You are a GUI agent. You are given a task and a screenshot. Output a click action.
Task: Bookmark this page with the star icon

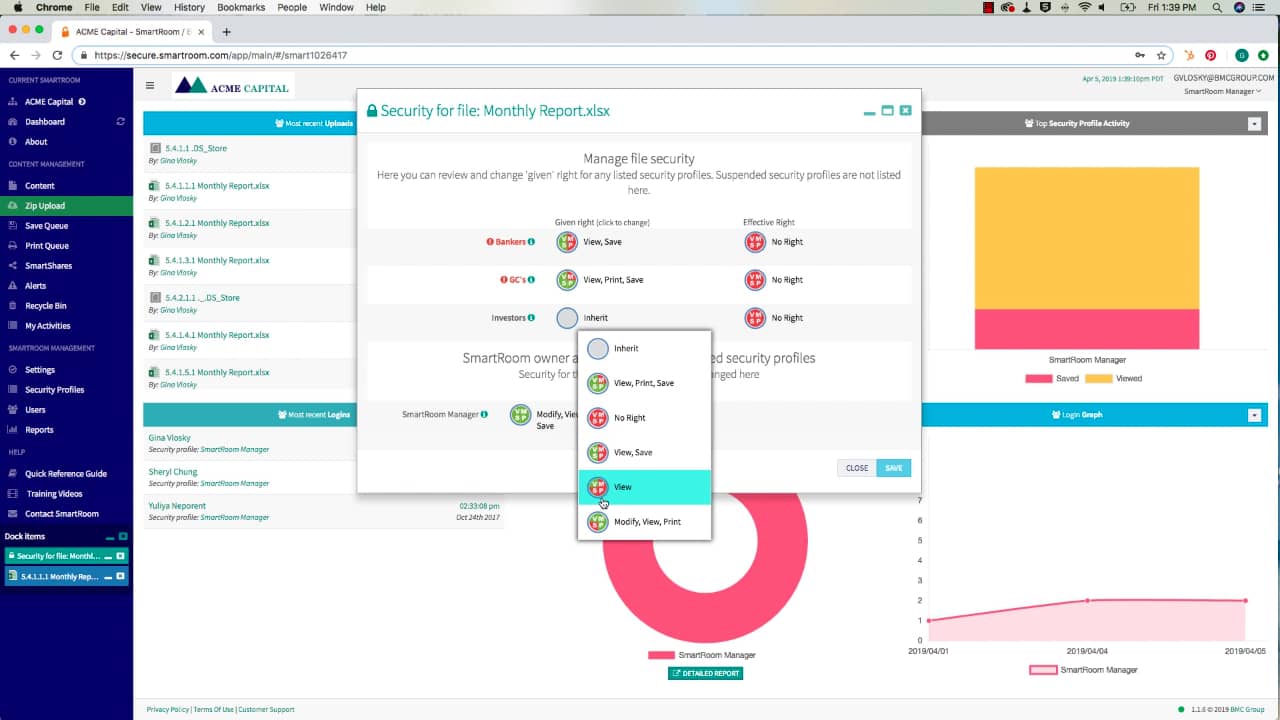click(1161, 55)
